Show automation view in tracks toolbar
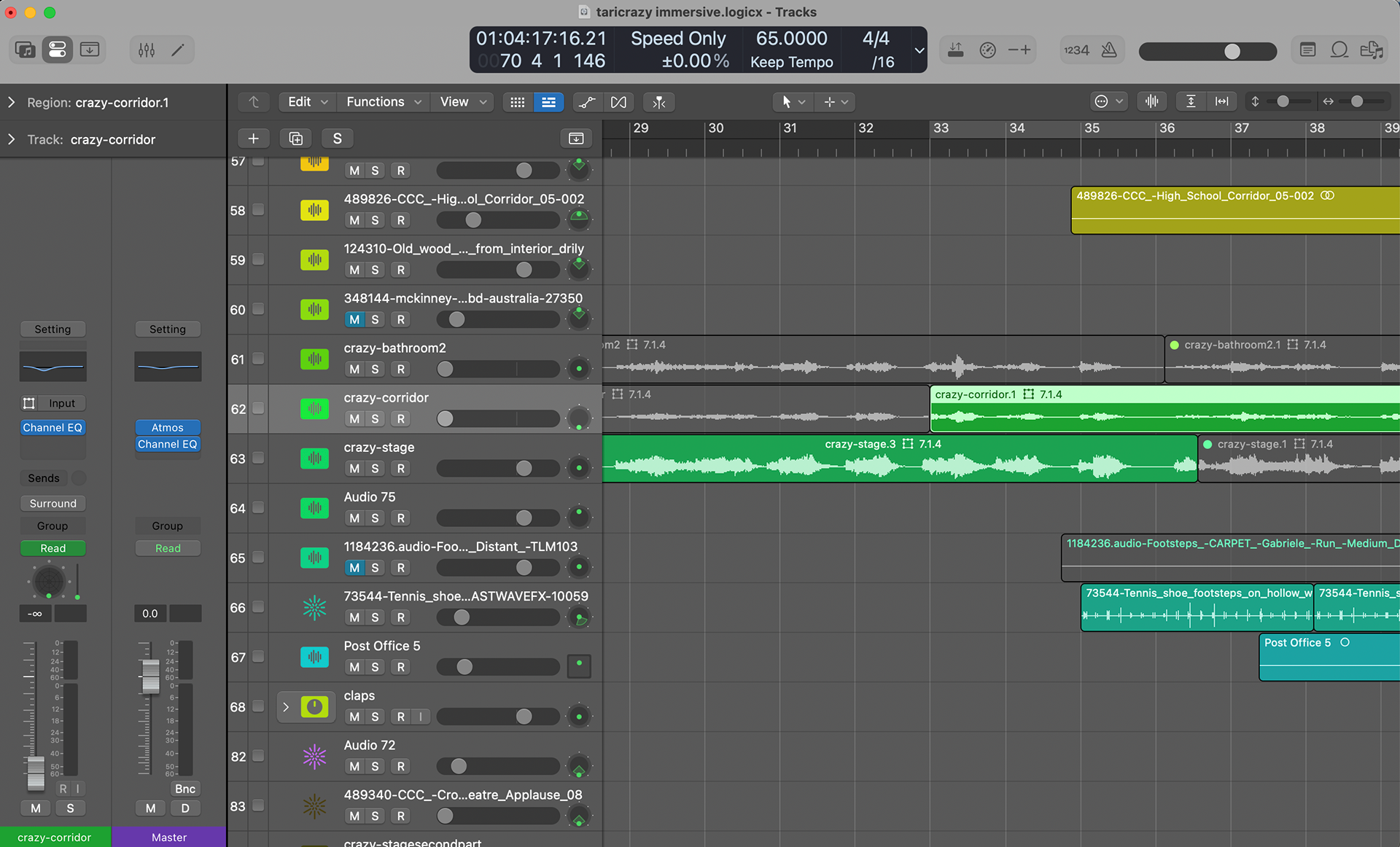This screenshot has width=1400, height=847. click(x=587, y=102)
